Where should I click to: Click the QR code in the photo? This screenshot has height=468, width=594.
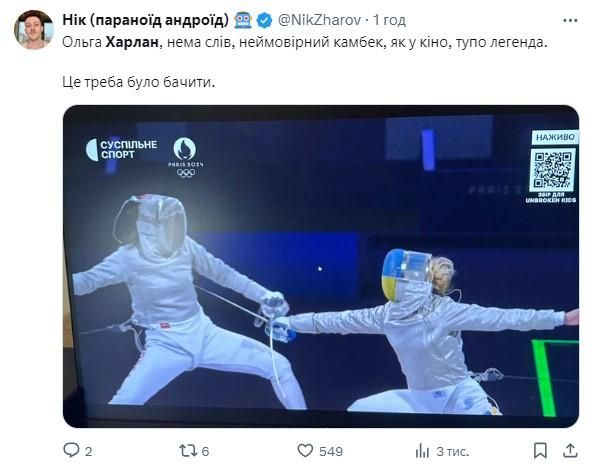pos(552,169)
